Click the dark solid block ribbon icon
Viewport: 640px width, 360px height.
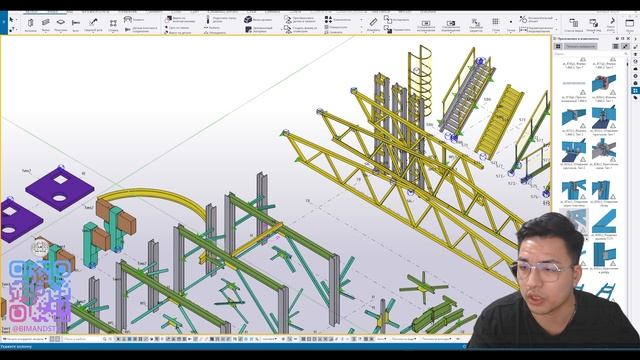tap(247, 20)
